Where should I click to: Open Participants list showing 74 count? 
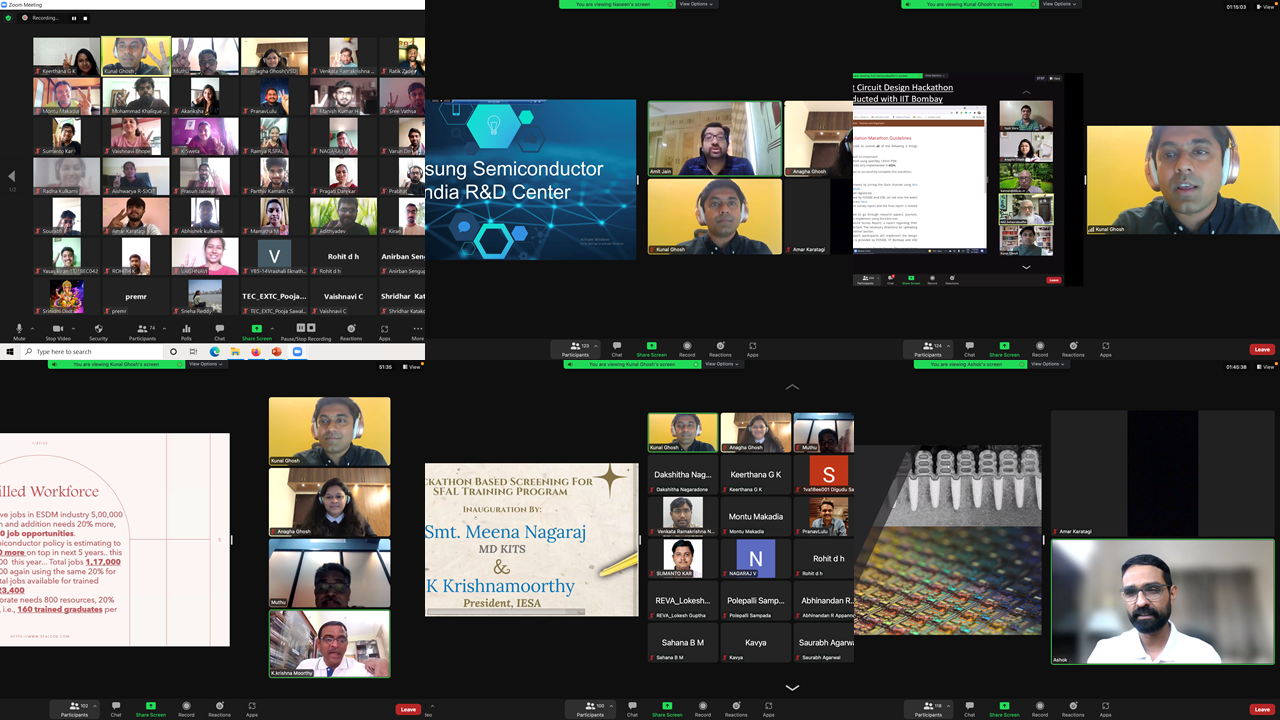tap(142, 329)
